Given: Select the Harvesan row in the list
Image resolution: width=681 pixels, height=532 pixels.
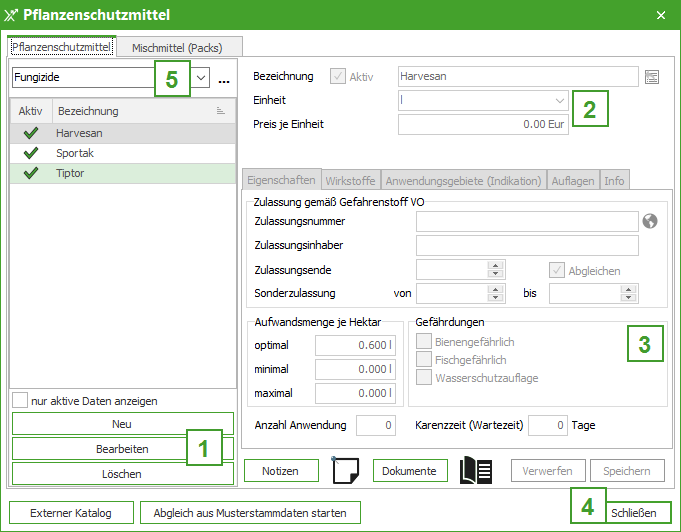Looking at the screenshot, I should (120, 132).
